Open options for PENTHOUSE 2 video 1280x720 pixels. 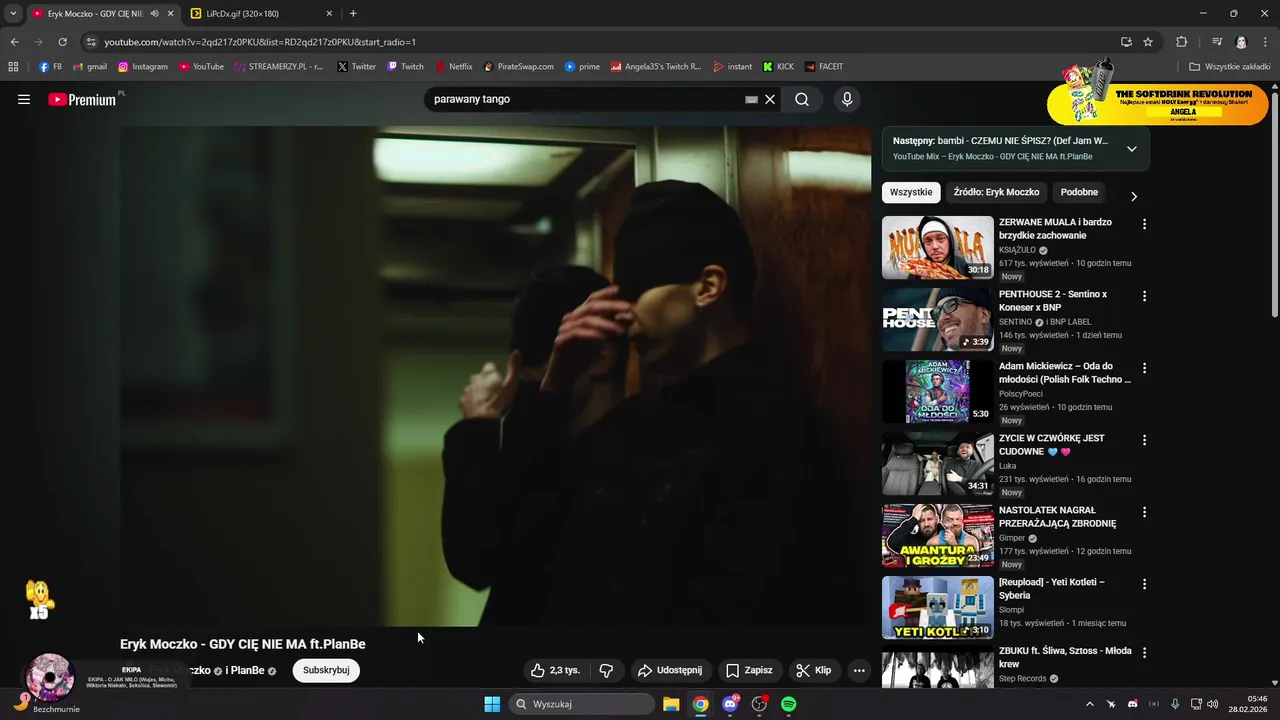(x=1144, y=296)
